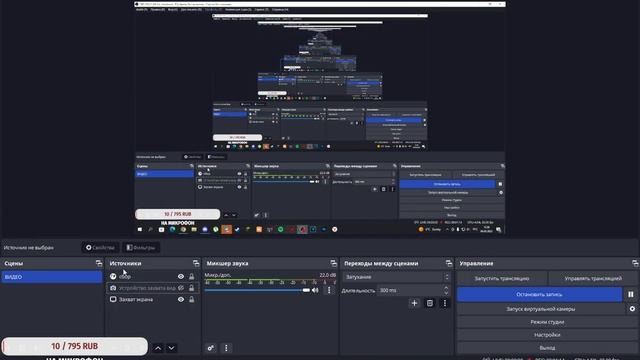The height and width of the screenshot is (360, 640).
Task: Hide the 'сбор' source with its eye
Action: click(x=181, y=276)
